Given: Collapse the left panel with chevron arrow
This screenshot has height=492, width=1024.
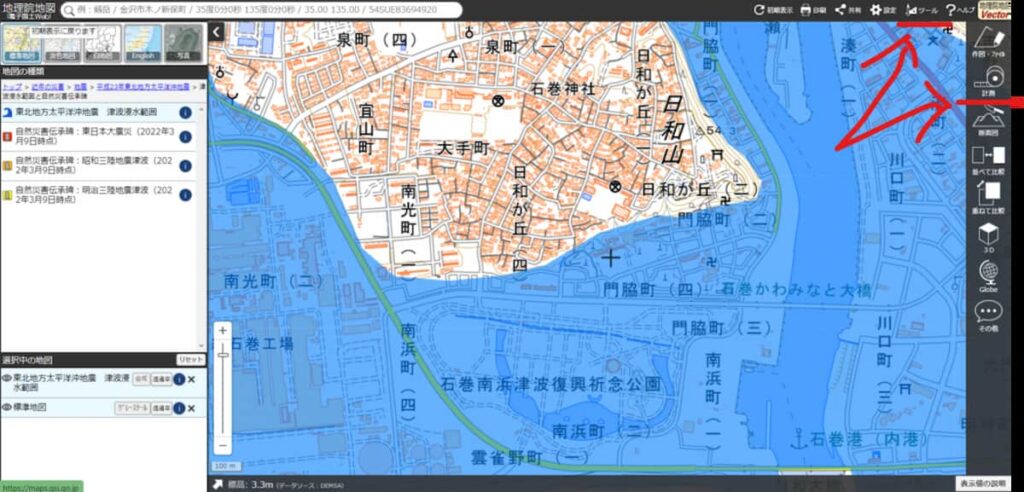Looking at the screenshot, I should (216, 32).
